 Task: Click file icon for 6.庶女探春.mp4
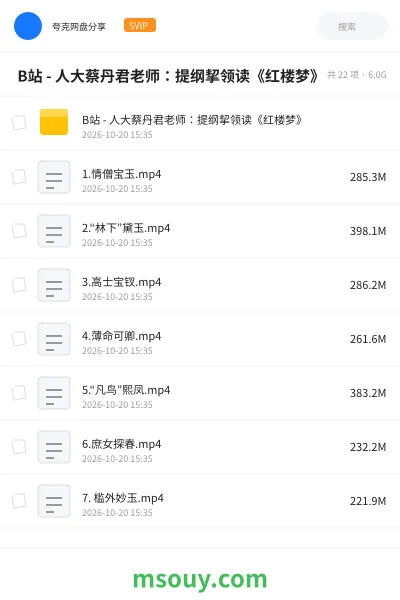pos(54,447)
